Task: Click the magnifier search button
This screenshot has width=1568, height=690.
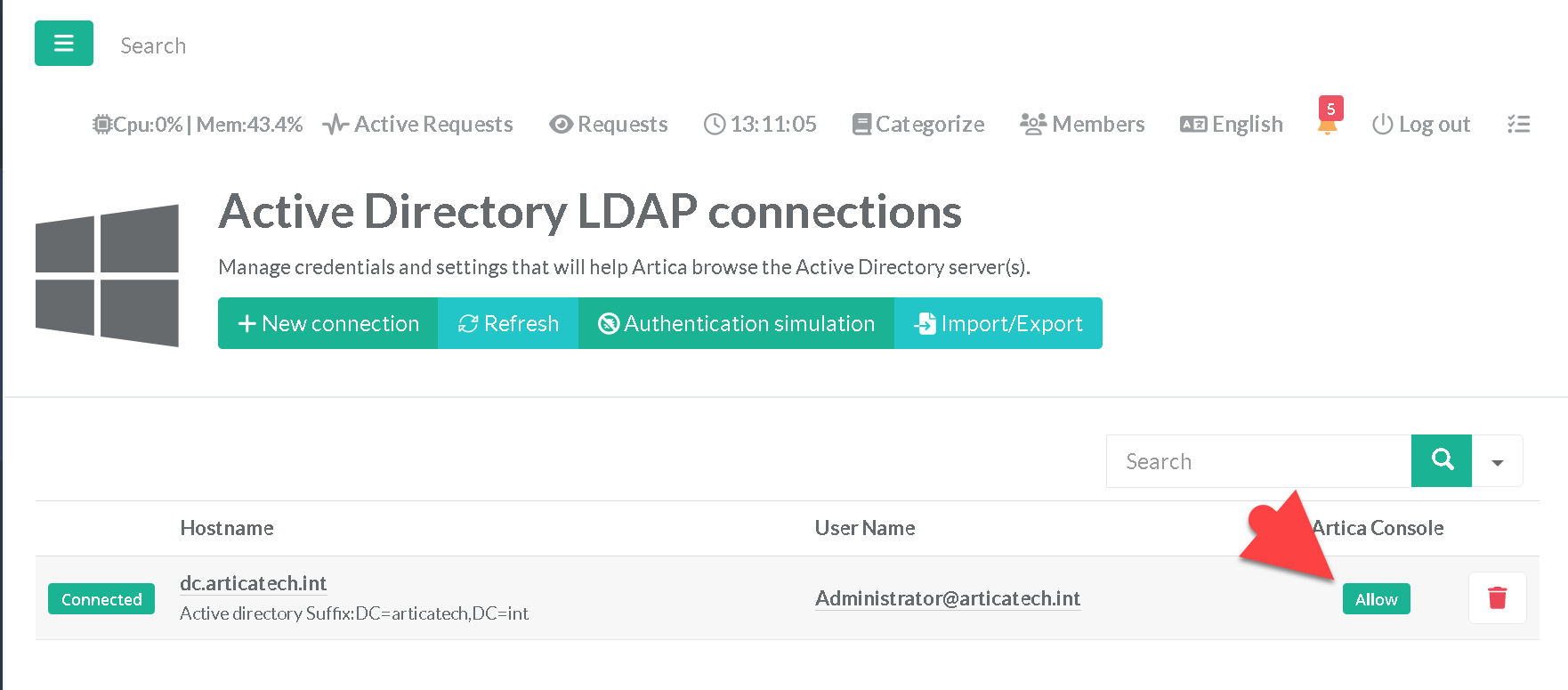Action: pos(1441,460)
